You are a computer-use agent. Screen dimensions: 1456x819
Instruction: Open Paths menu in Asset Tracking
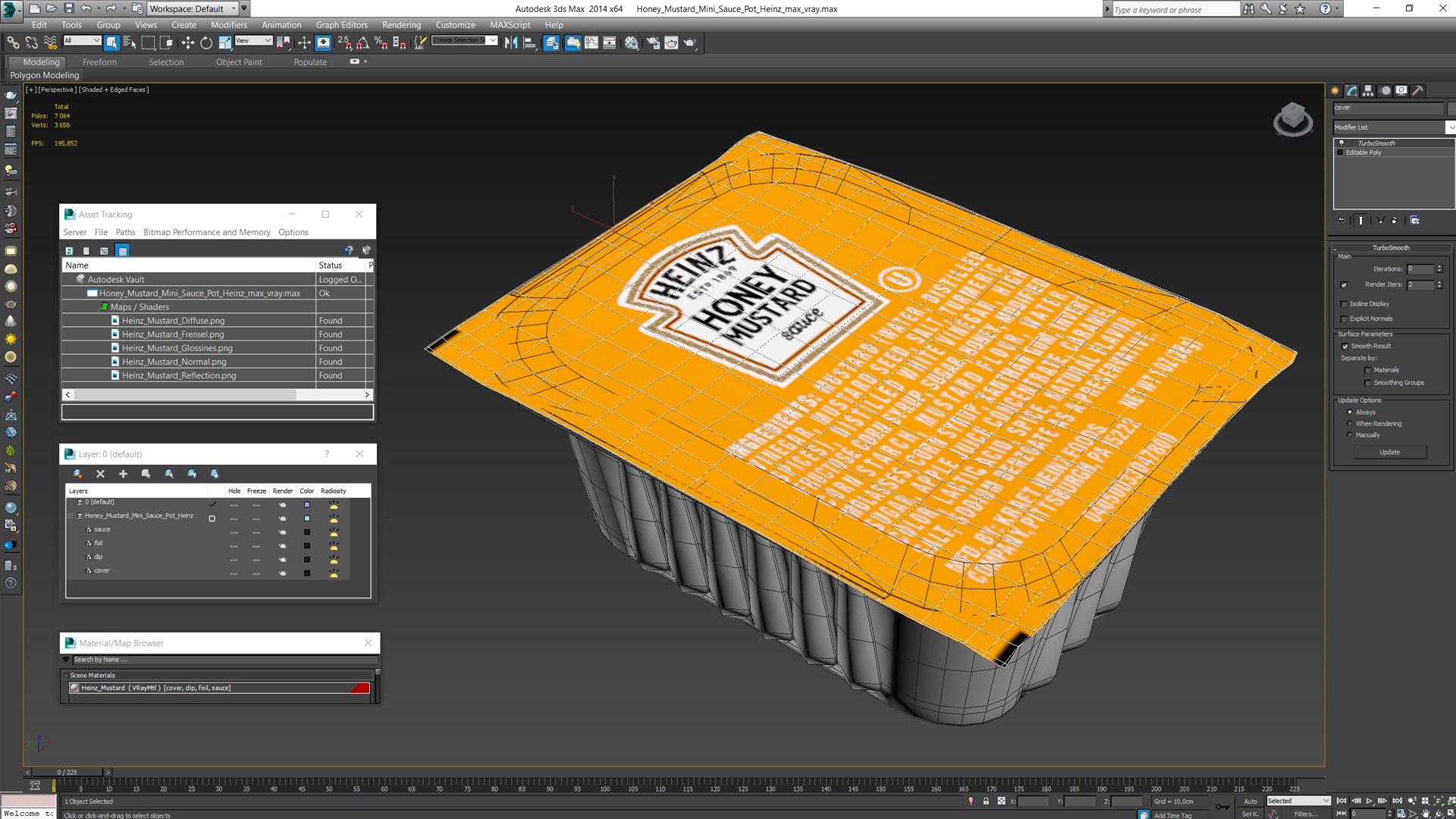(125, 232)
